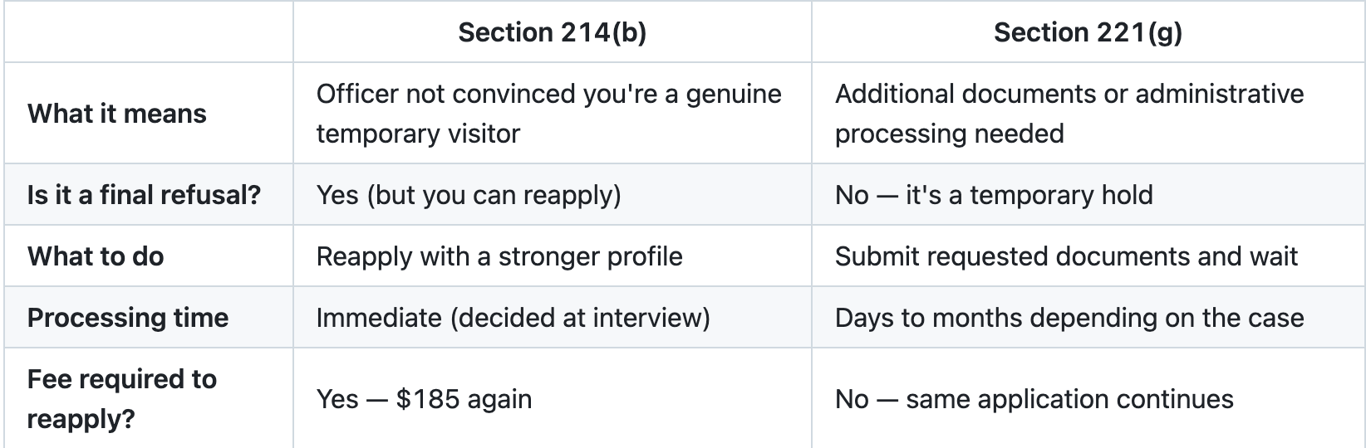Select the "Processing time" row label

click(127, 320)
